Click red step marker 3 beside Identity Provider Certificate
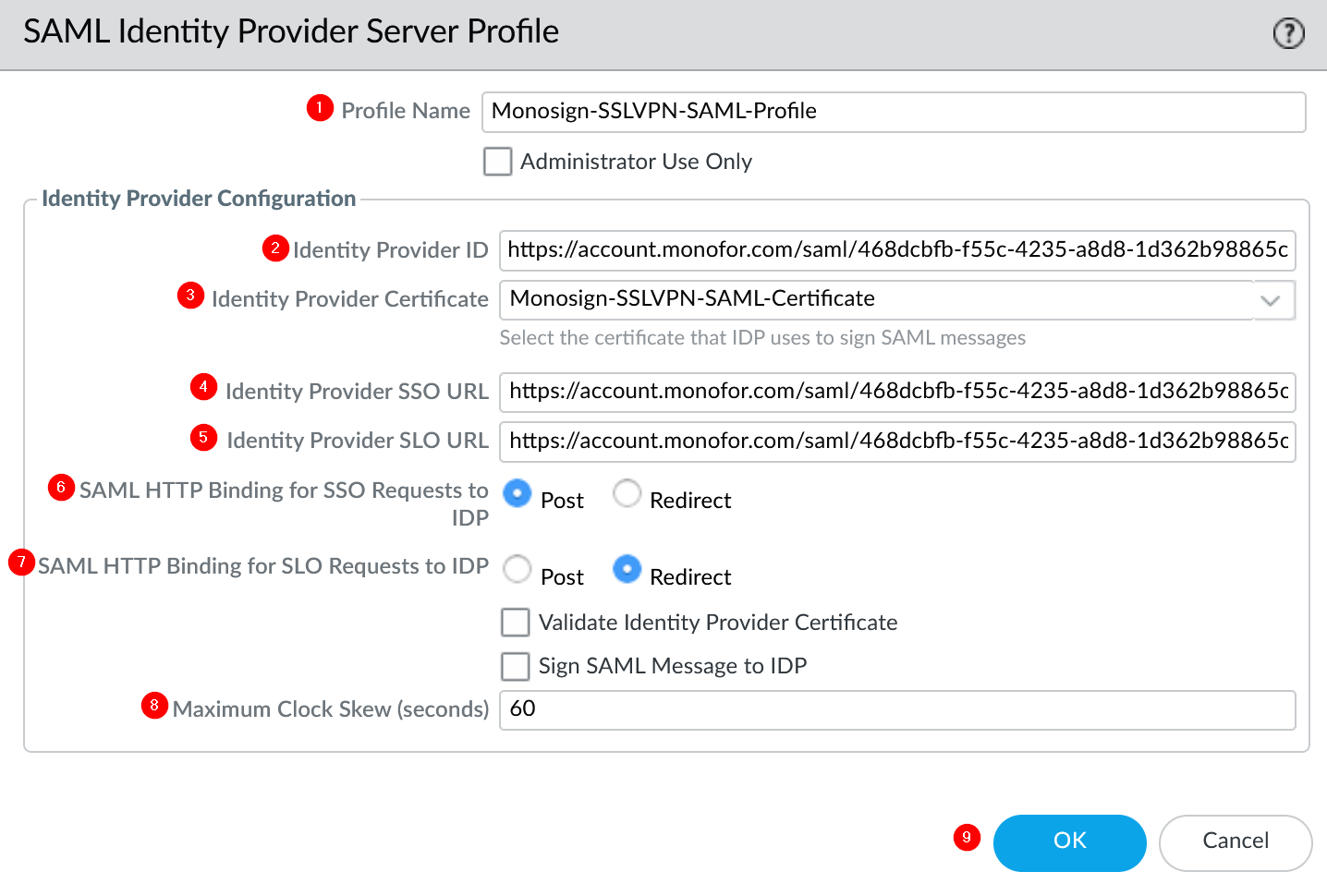 (x=190, y=296)
